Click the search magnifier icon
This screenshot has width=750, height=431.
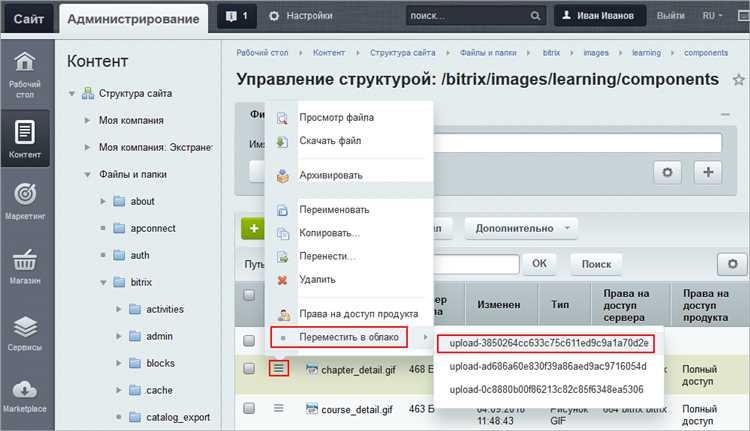535,16
